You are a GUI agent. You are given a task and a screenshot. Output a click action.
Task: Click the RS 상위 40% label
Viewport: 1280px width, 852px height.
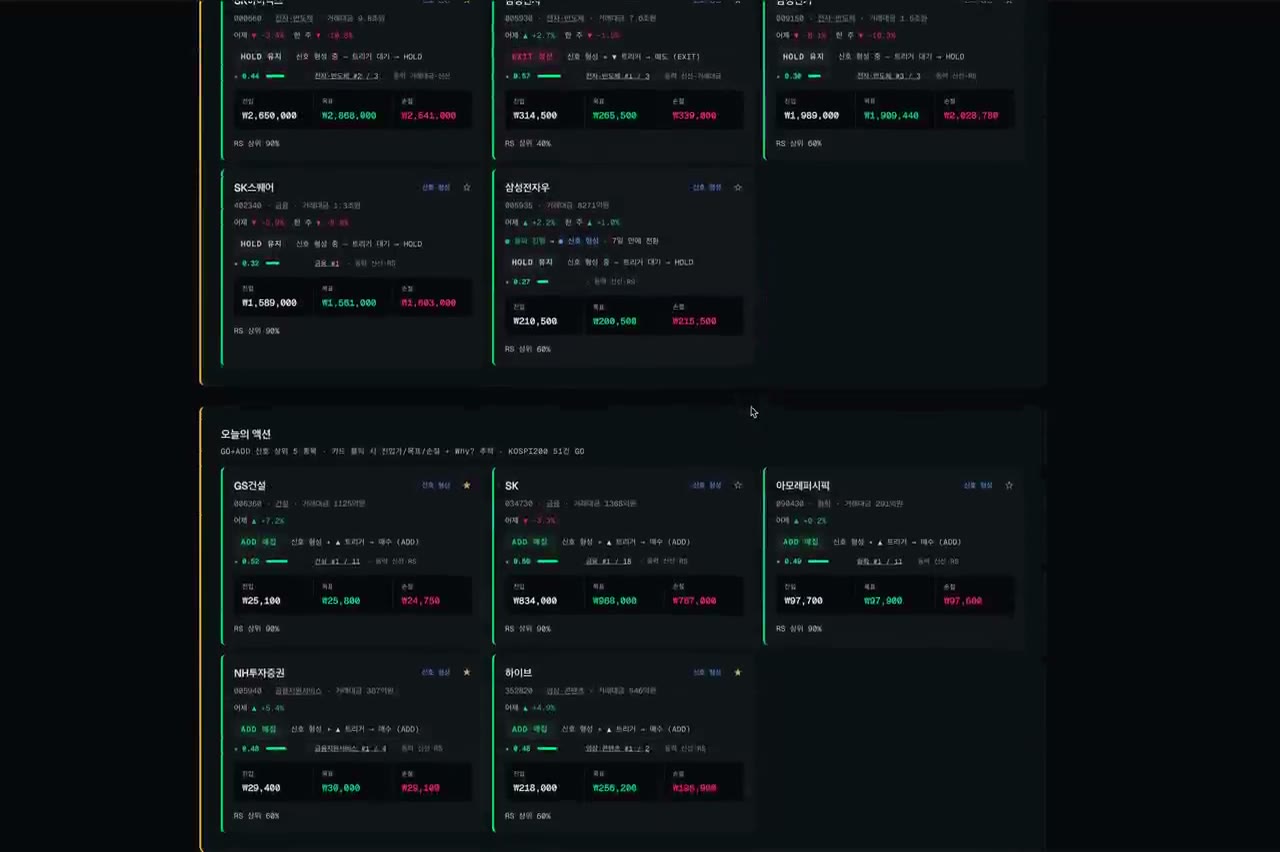point(528,143)
